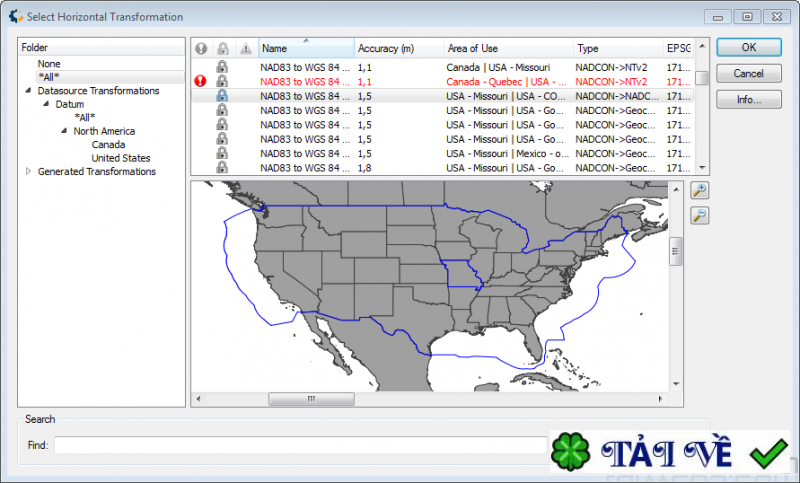Click the Missouri state outline on the map

click(462, 274)
